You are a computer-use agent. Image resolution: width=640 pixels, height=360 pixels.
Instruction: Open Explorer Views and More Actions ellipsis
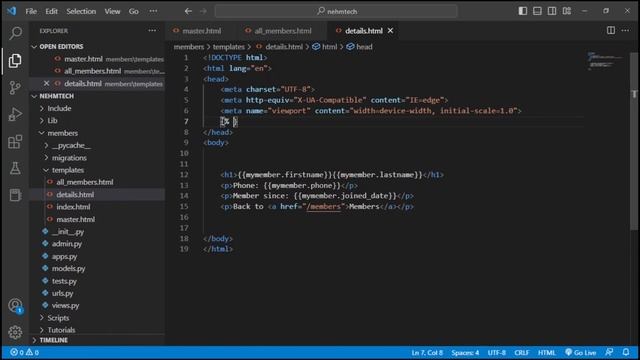pyautogui.click(x=152, y=31)
